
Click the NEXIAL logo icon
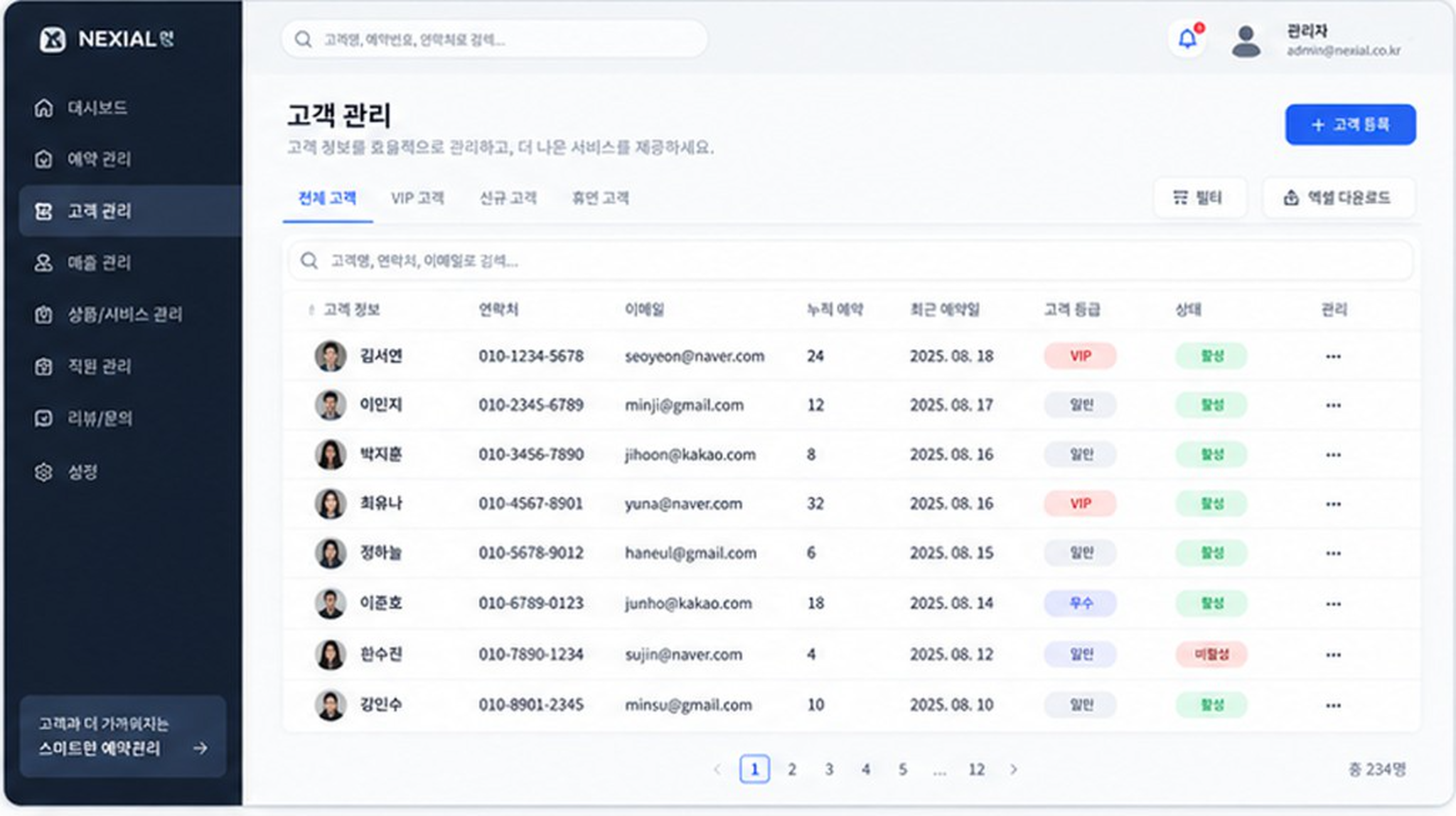click(x=53, y=39)
